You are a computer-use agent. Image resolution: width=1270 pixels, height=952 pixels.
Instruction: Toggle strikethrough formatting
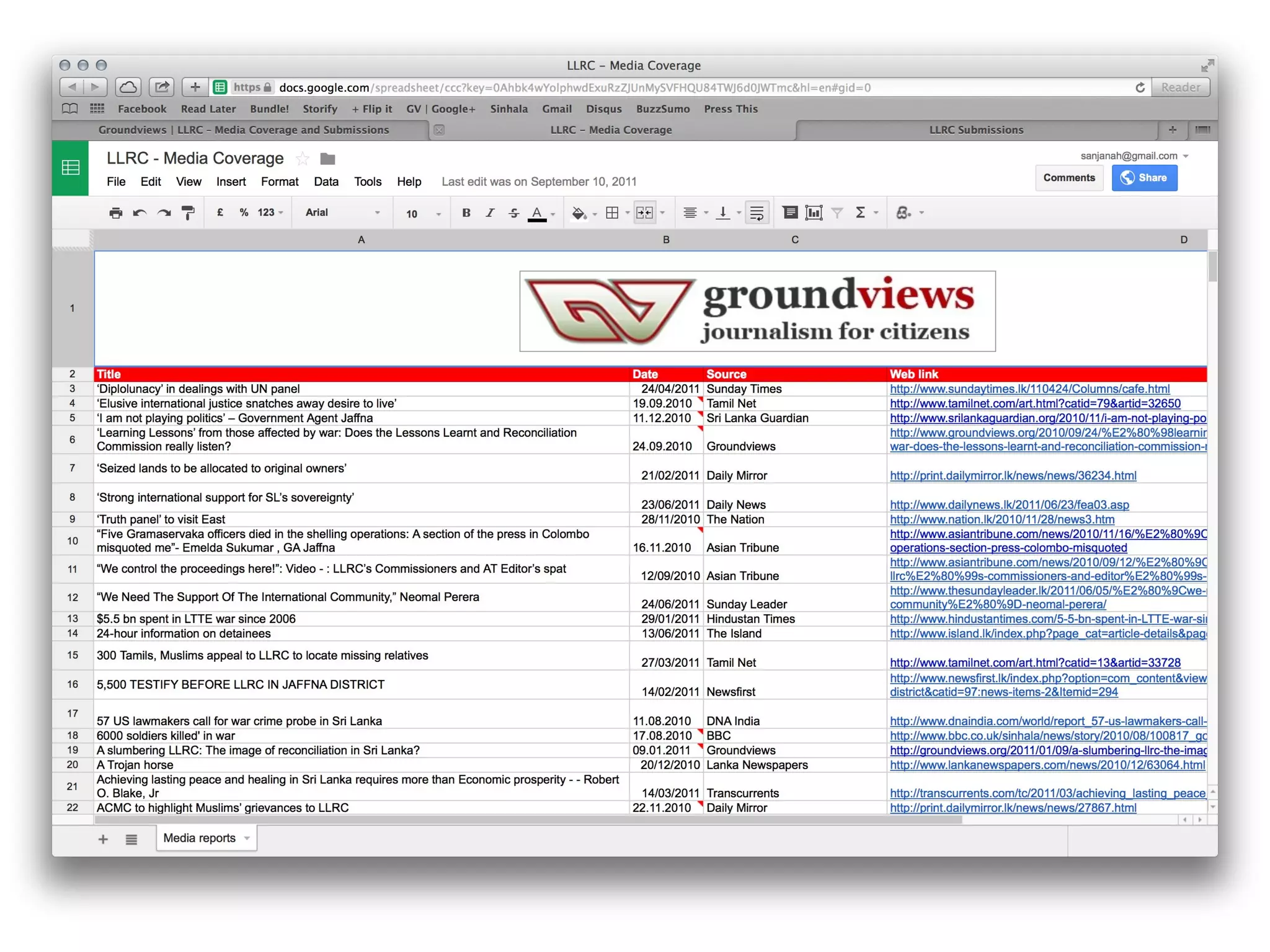513,213
